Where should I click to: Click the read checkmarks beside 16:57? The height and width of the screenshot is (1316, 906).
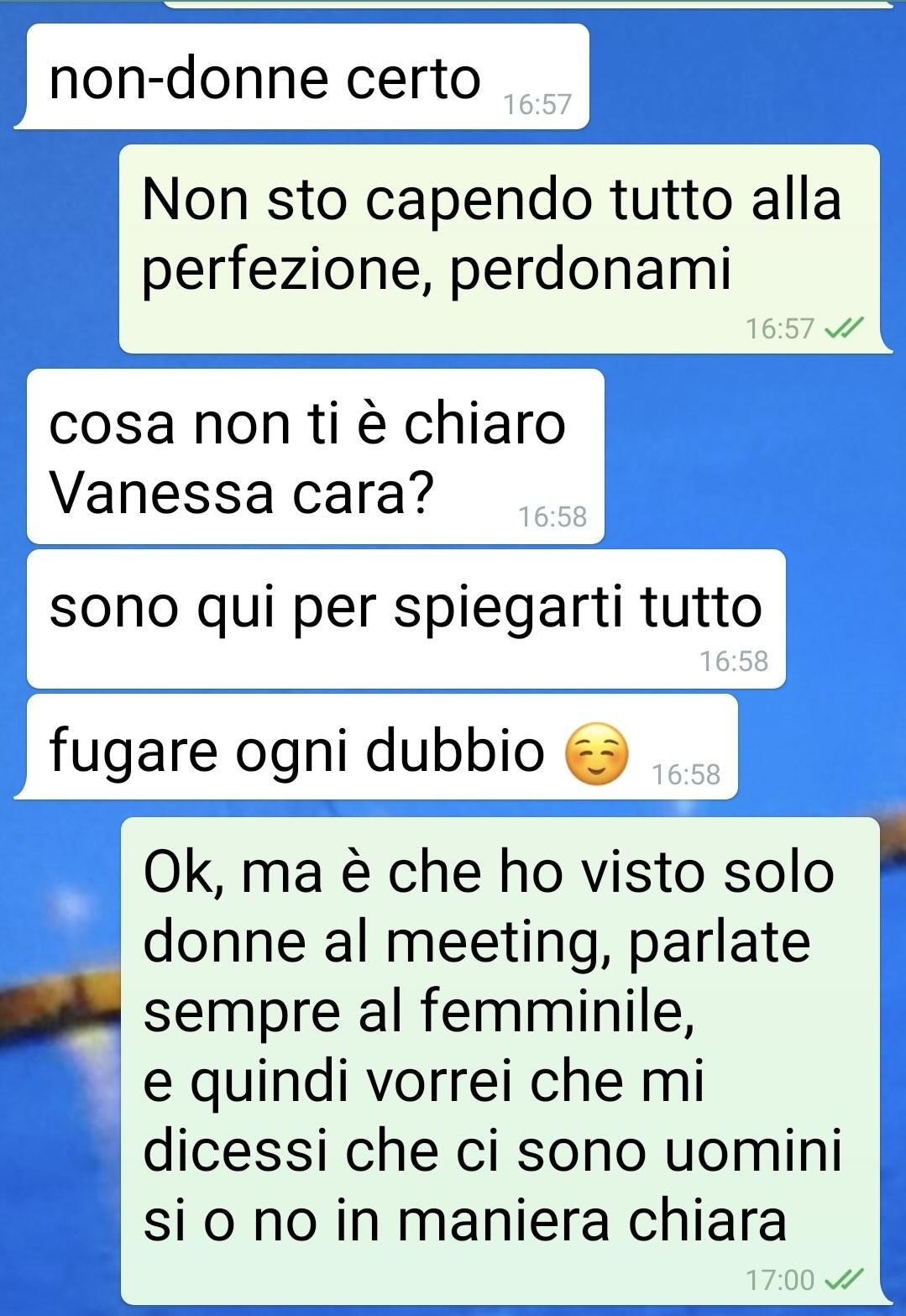coord(844,328)
